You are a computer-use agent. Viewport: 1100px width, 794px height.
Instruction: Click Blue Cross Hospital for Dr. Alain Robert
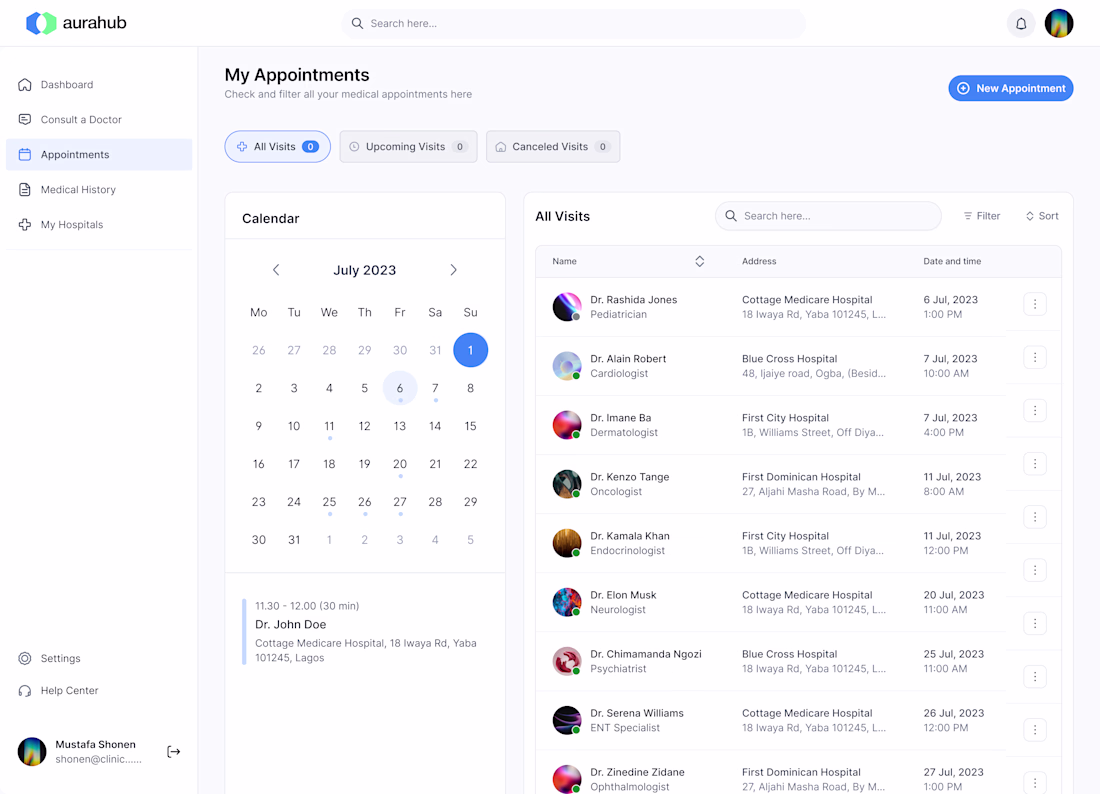(789, 359)
